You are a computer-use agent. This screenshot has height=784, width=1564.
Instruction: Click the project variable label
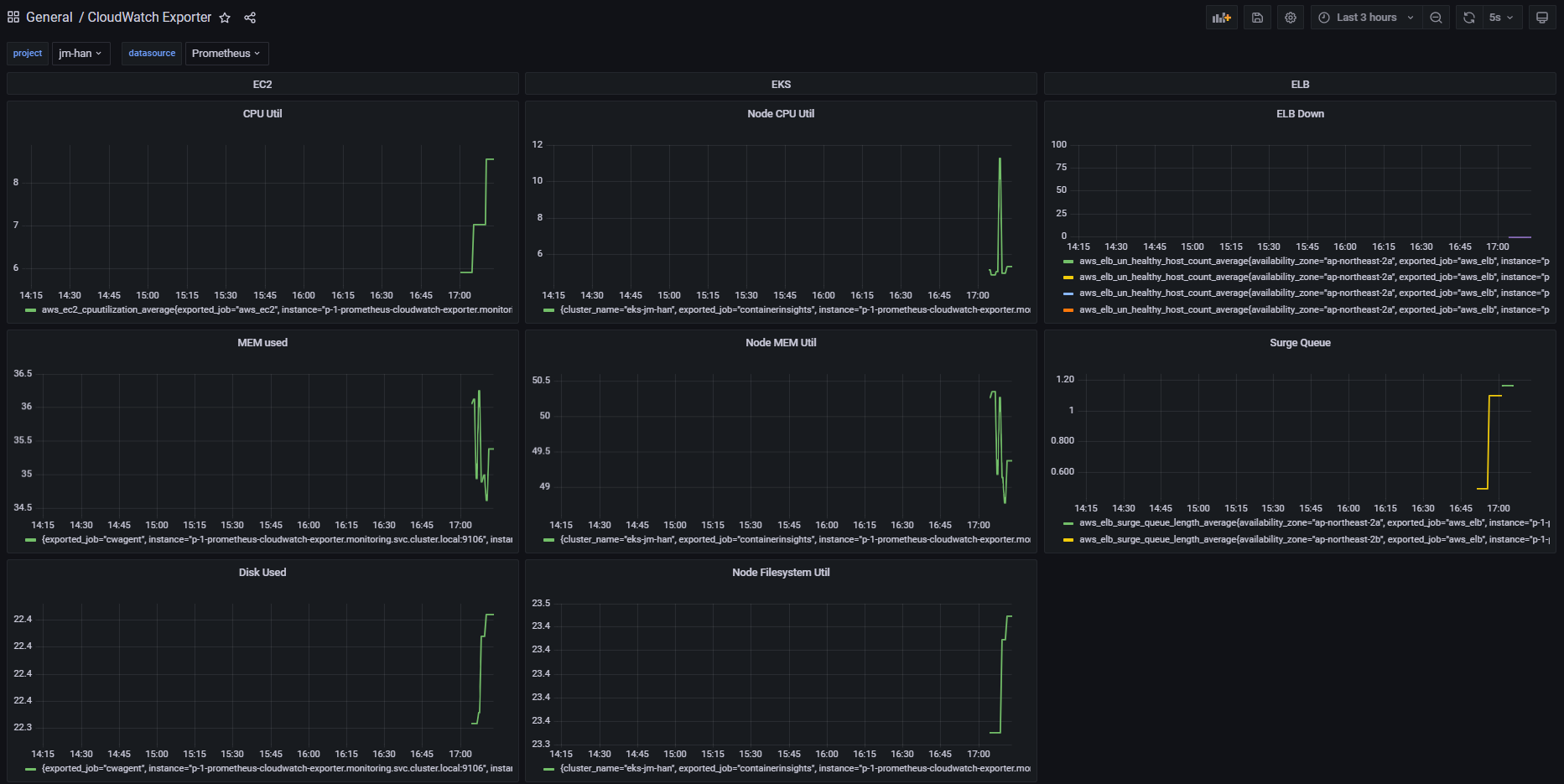(x=28, y=54)
